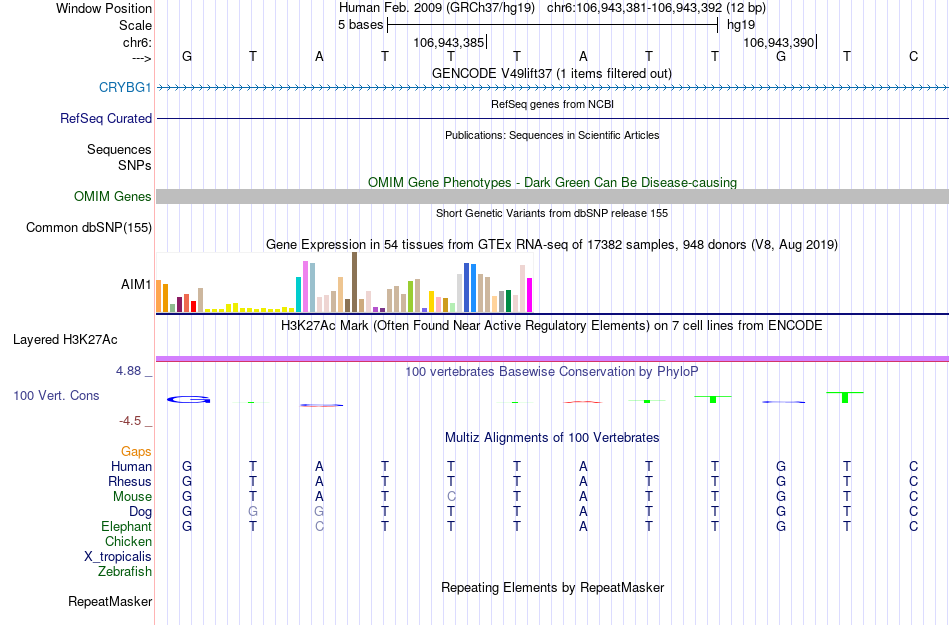This screenshot has height=625, width=950.
Task: Open the RefSeq Curated track label
Action: click(x=105, y=118)
